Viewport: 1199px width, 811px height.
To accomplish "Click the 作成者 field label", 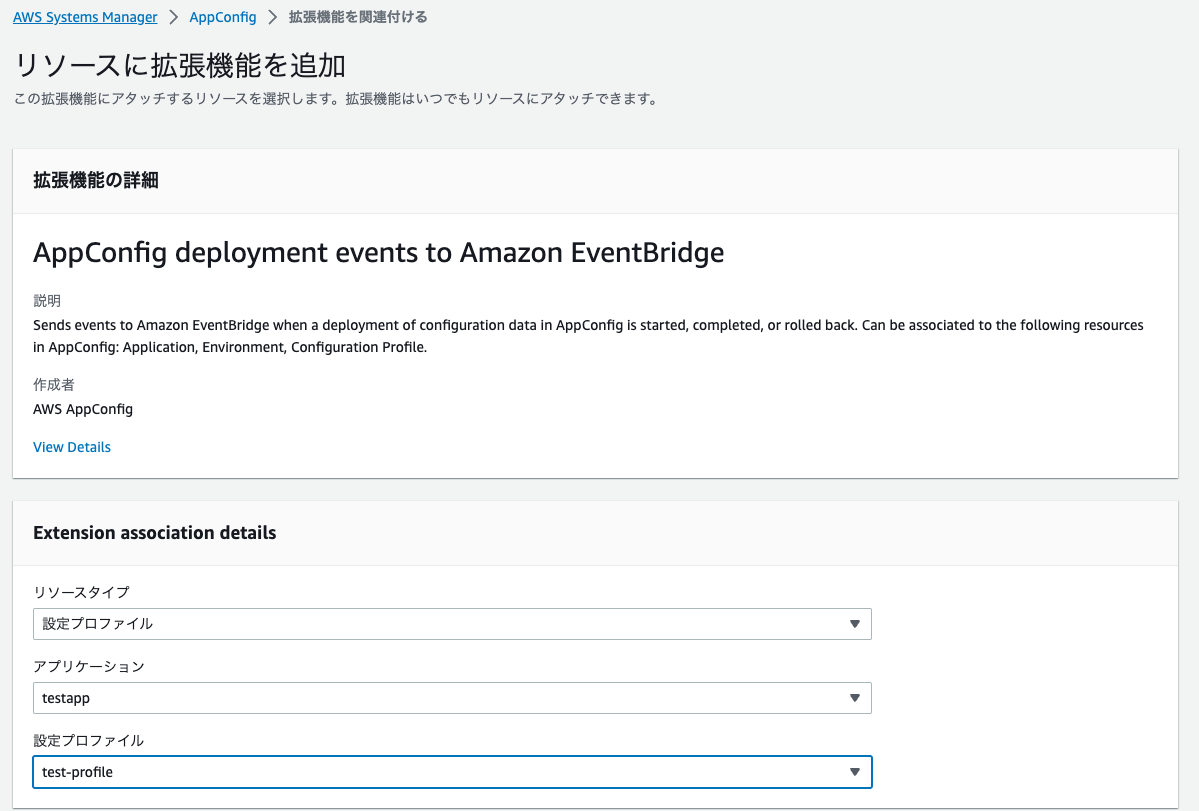I will click(x=54, y=385).
